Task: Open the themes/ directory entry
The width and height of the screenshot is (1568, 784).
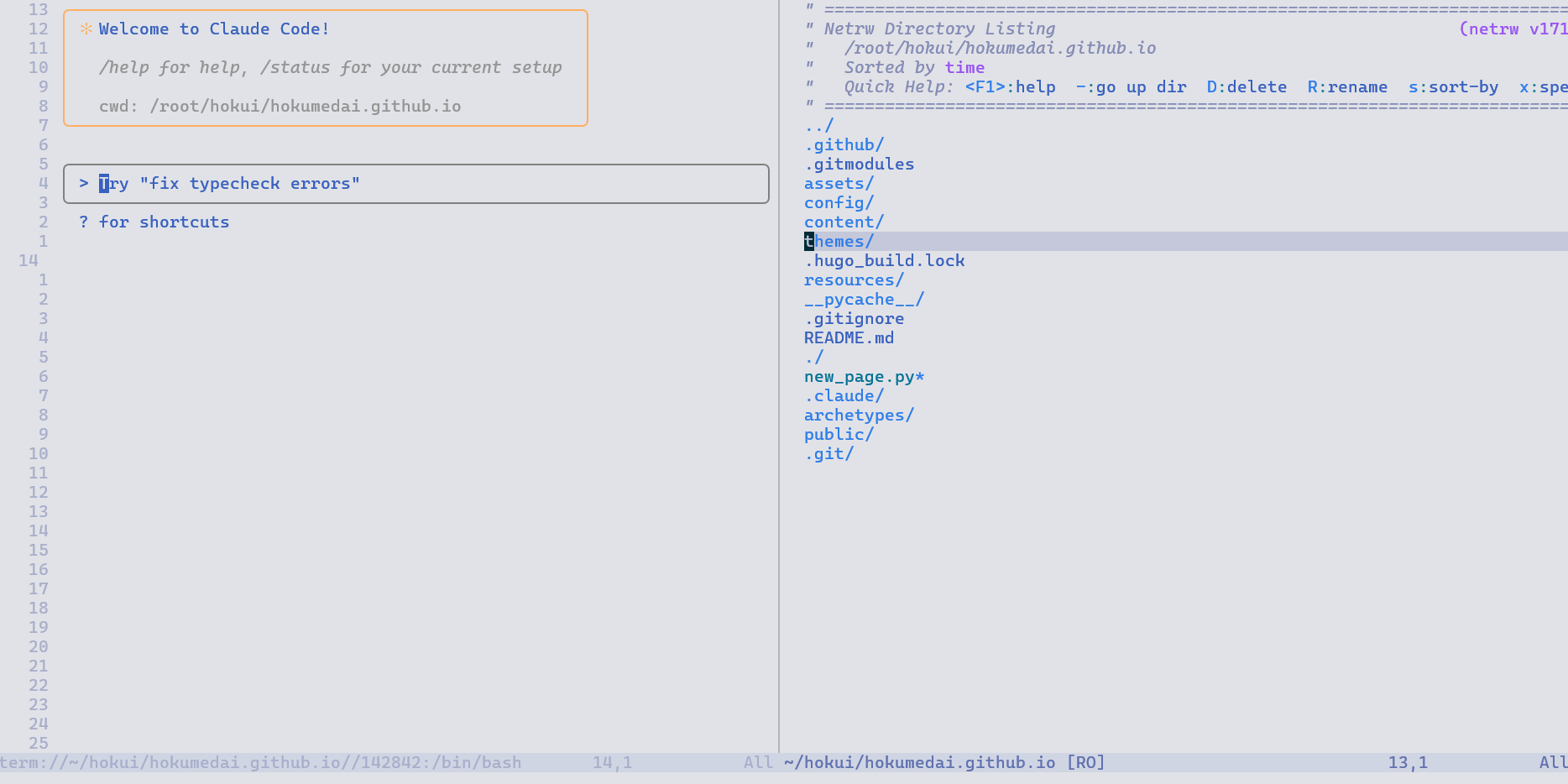Action: pos(839,242)
